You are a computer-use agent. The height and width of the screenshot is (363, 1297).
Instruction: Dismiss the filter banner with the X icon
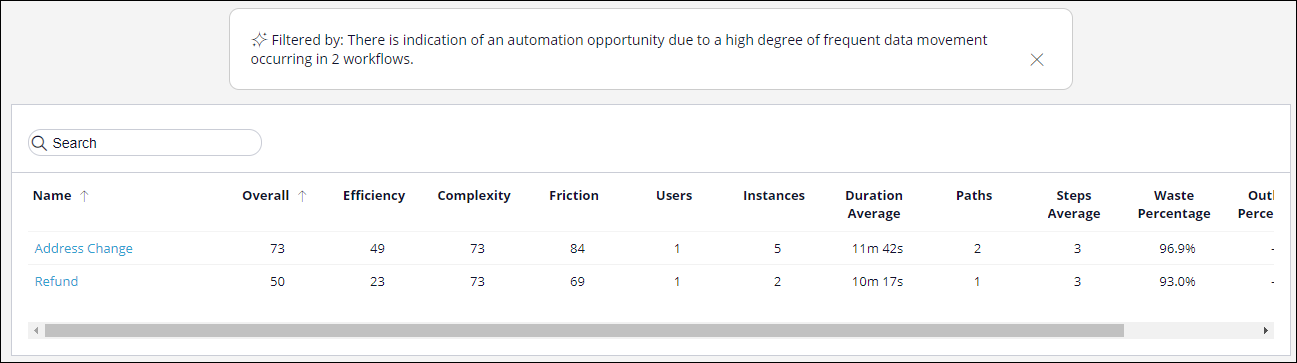[1037, 60]
